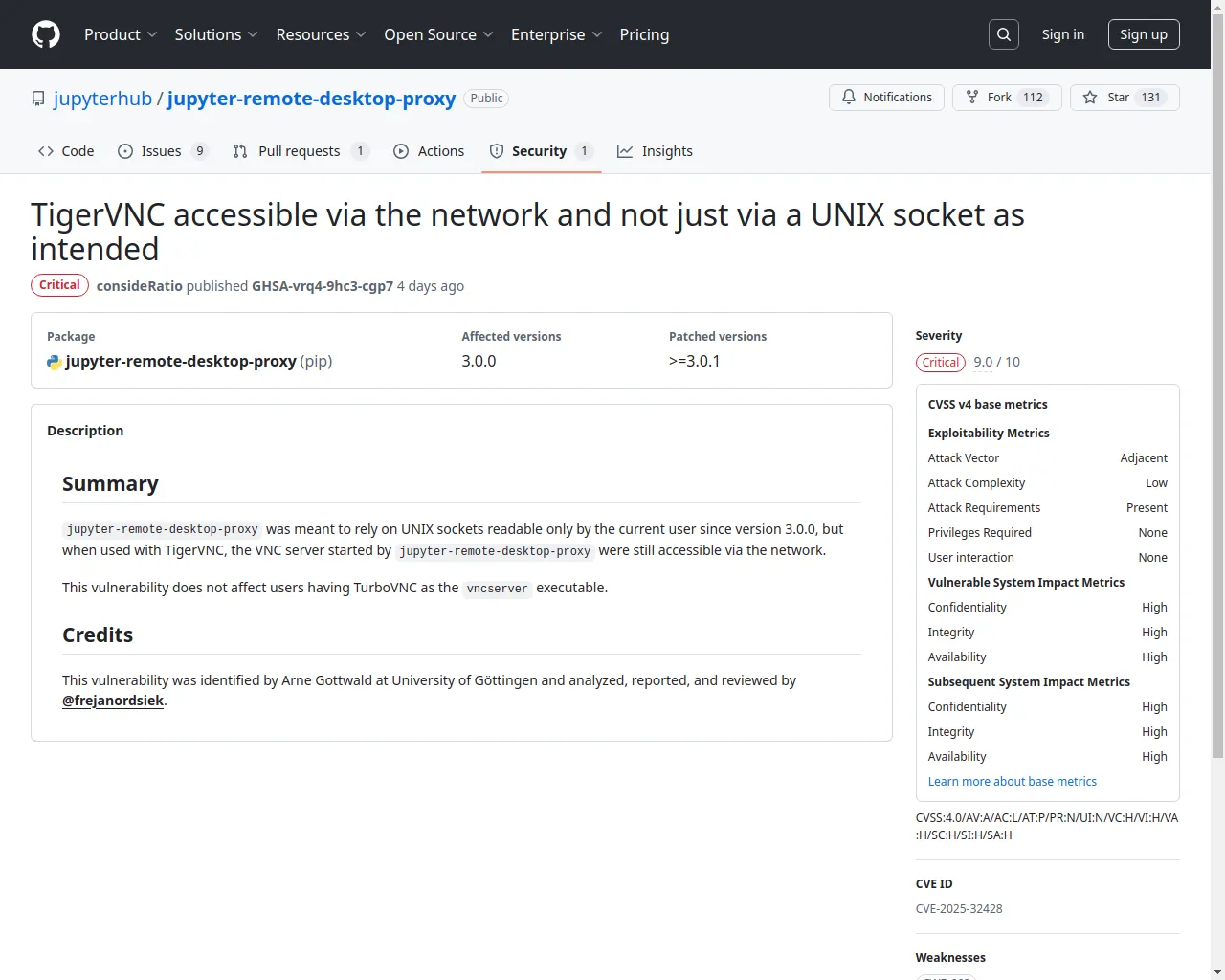Click the Notifications bell icon

coord(849,97)
